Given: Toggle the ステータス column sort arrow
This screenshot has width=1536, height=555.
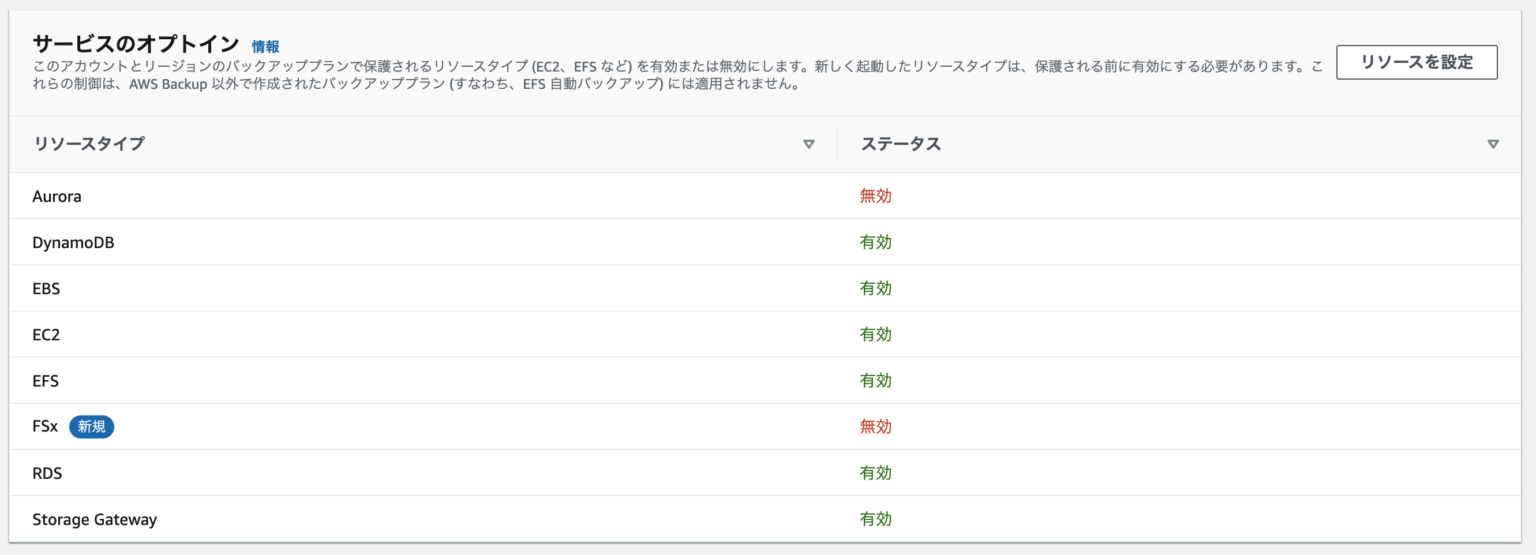Looking at the screenshot, I should 1493,144.
